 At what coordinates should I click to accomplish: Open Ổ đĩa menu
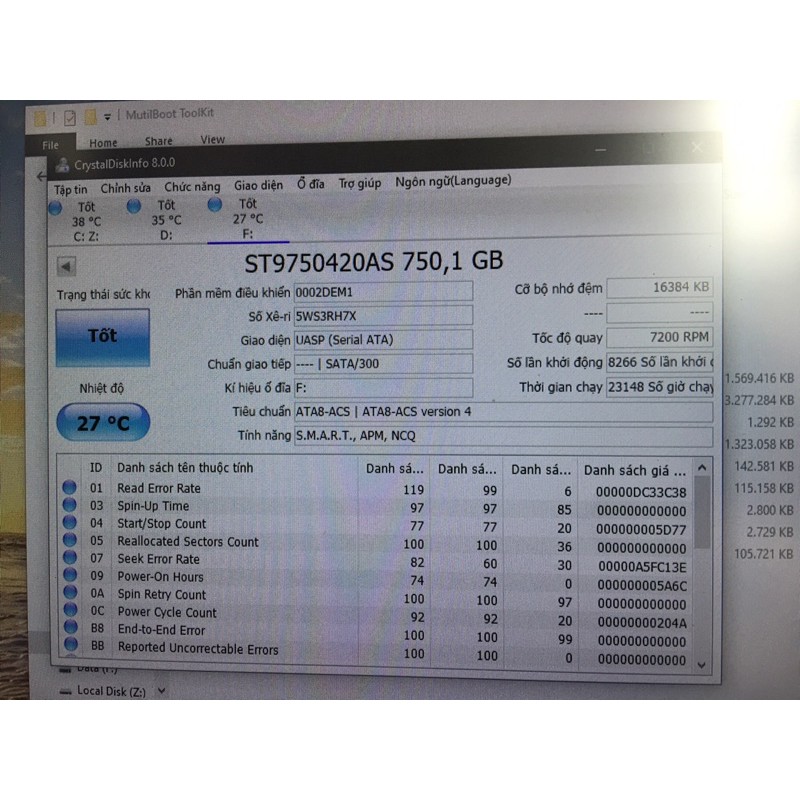coord(311,183)
